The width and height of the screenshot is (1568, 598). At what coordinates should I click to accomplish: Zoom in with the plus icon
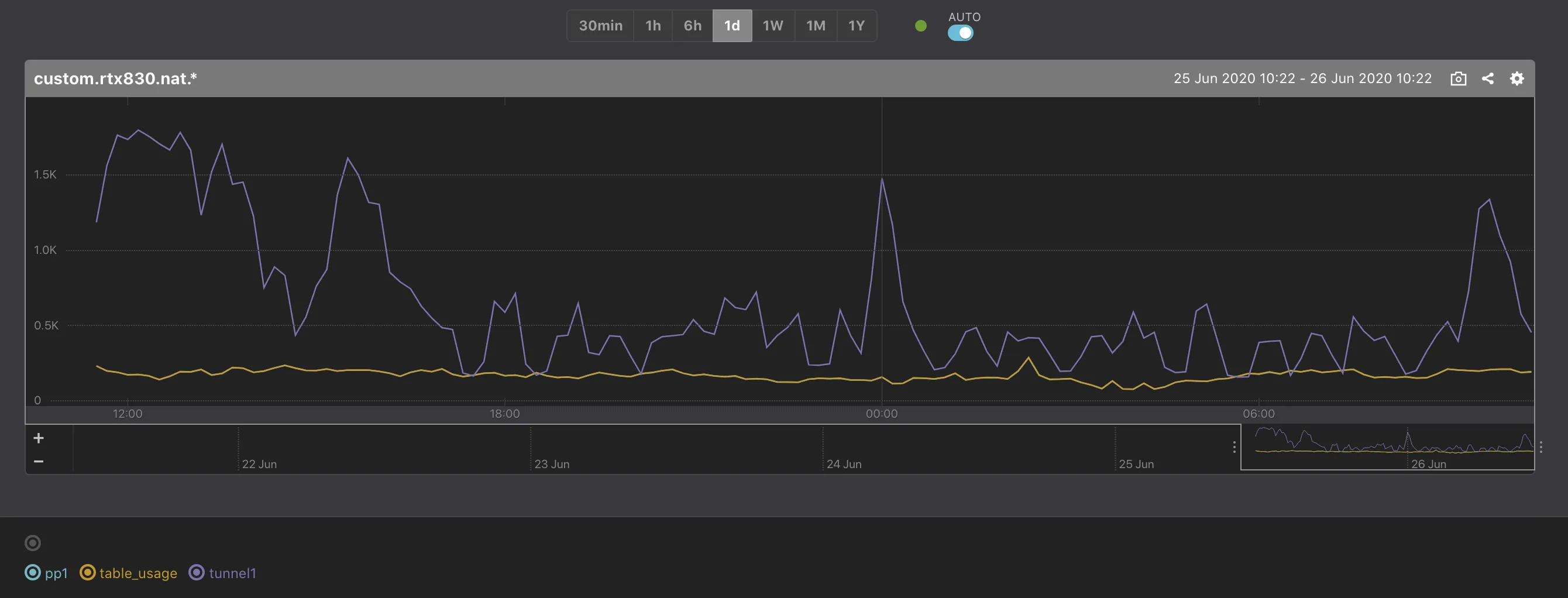(39, 438)
